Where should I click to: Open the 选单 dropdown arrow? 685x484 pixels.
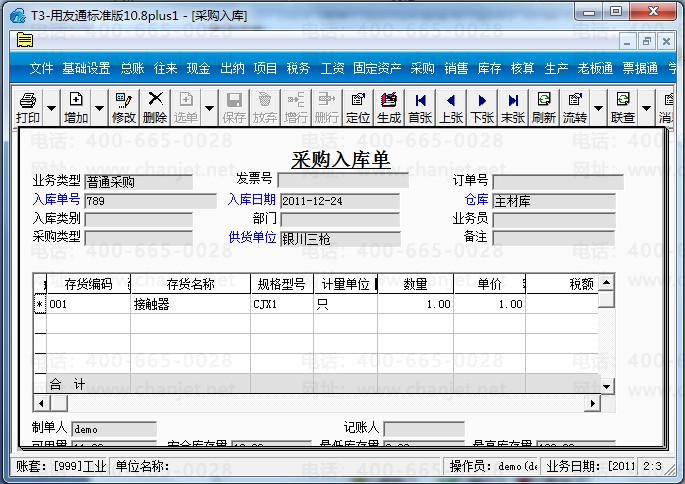(x=210, y=108)
